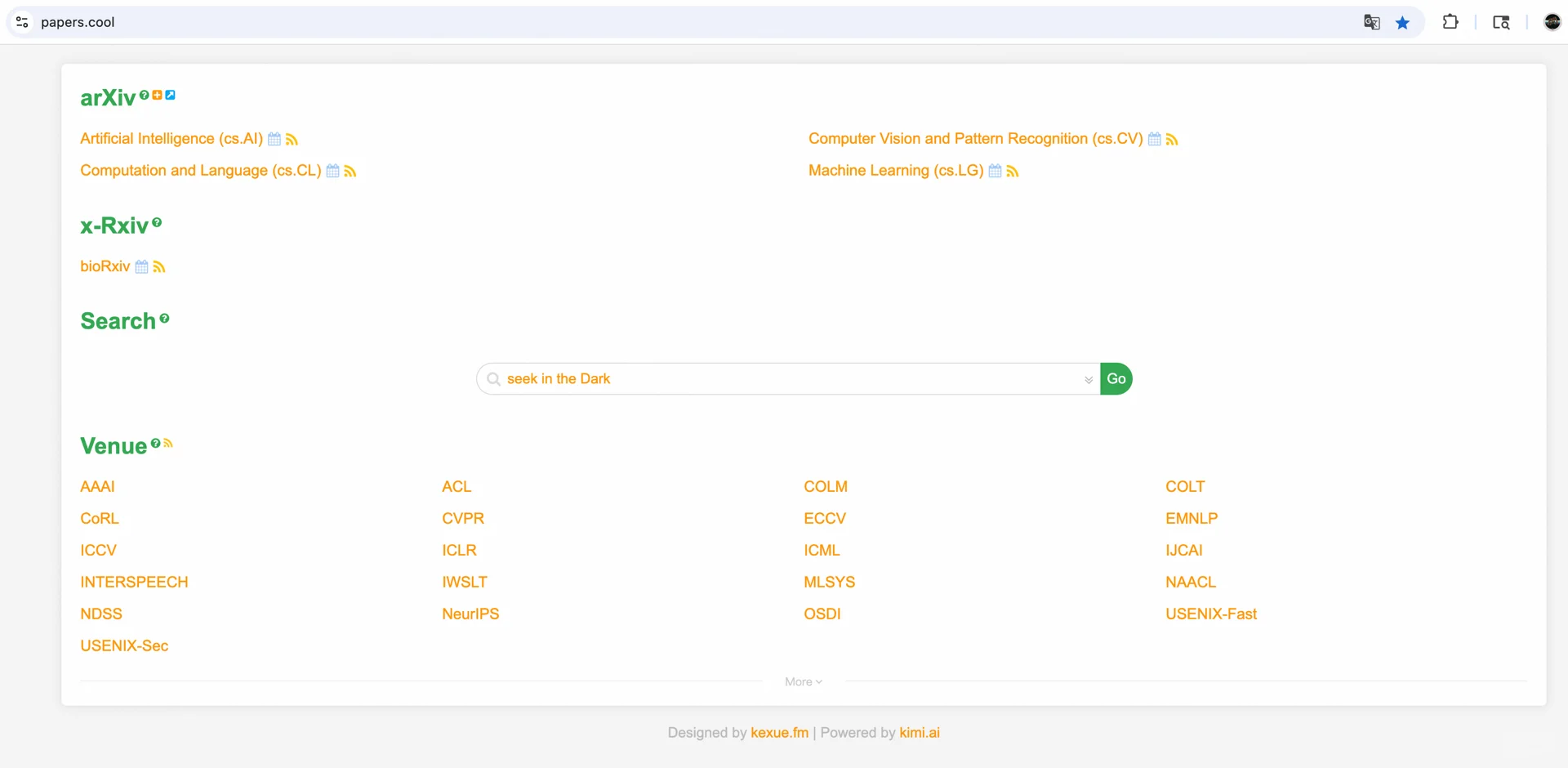The image size is (1568, 768).
Task: Visit kimi.ai link in footer
Action: [x=920, y=733]
